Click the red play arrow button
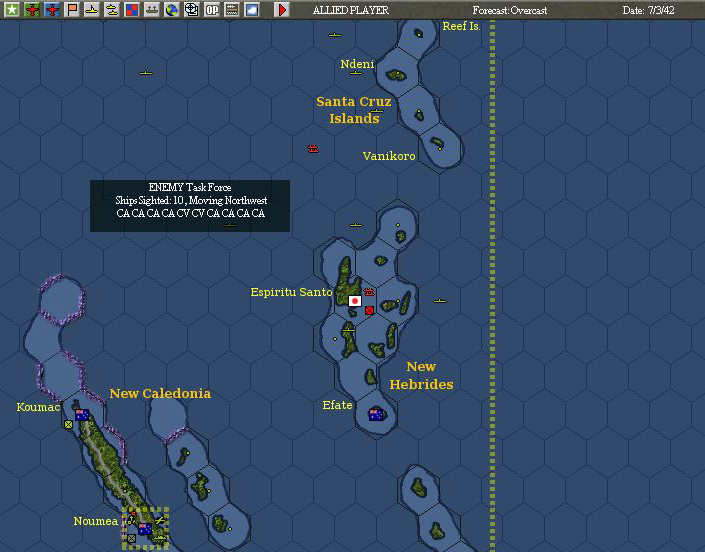 point(282,9)
